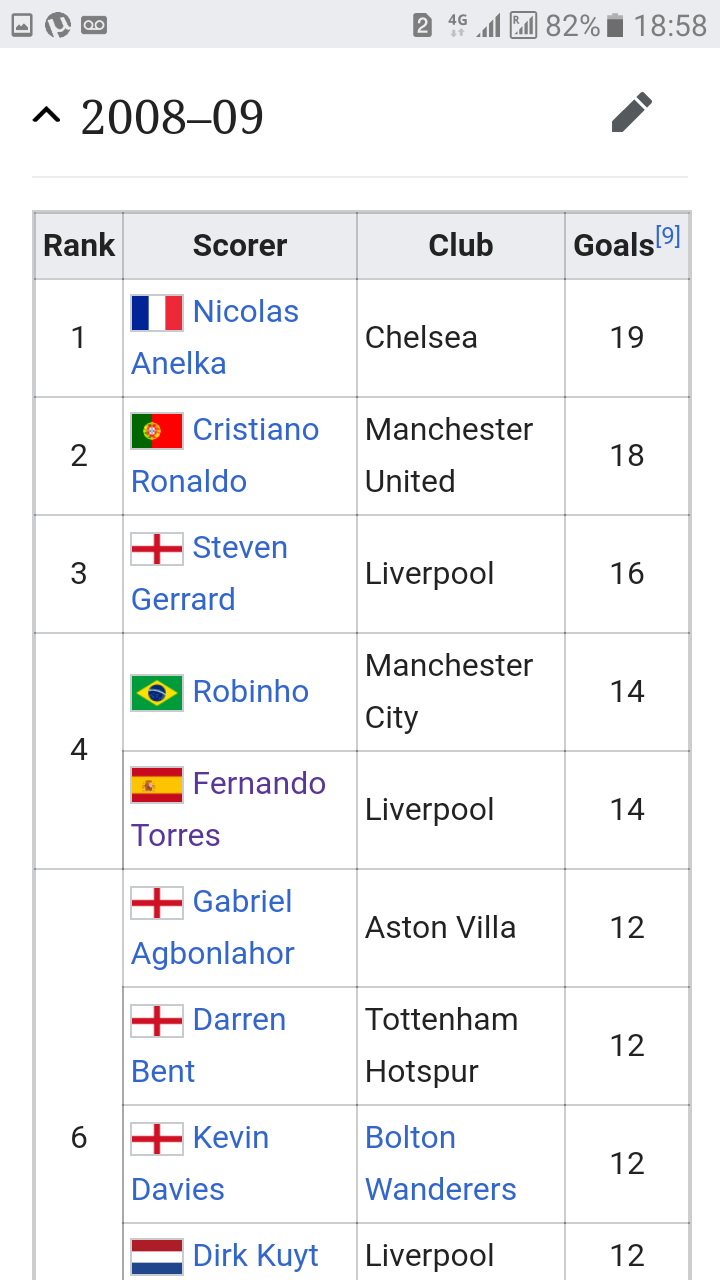The width and height of the screenshot is (720, 1280).
Task: Tap the England flag beside Steven Gerrard
Action: [x=157, y=548]
